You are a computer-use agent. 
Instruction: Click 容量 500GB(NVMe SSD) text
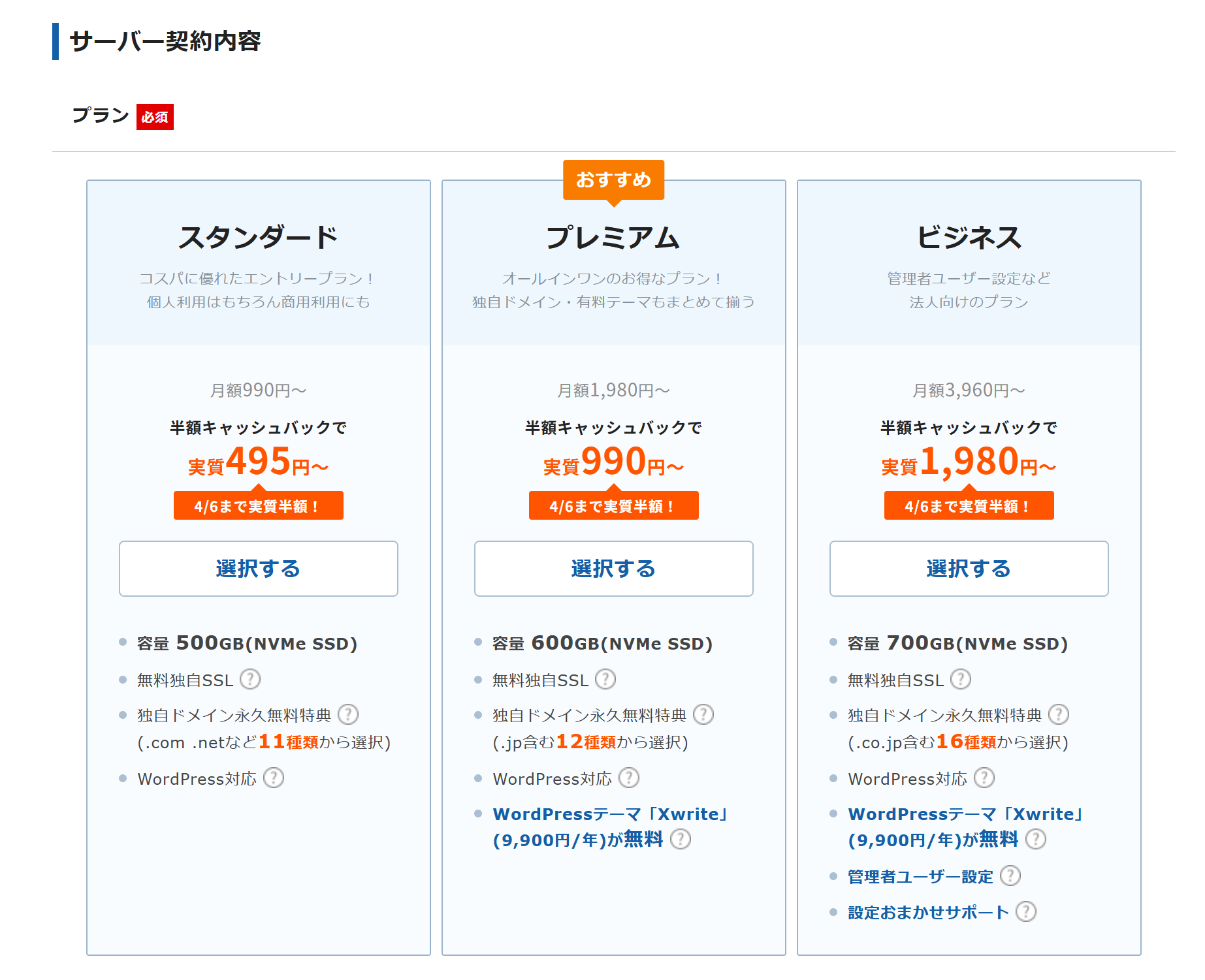pyautogui.click(x=248, y=644)
